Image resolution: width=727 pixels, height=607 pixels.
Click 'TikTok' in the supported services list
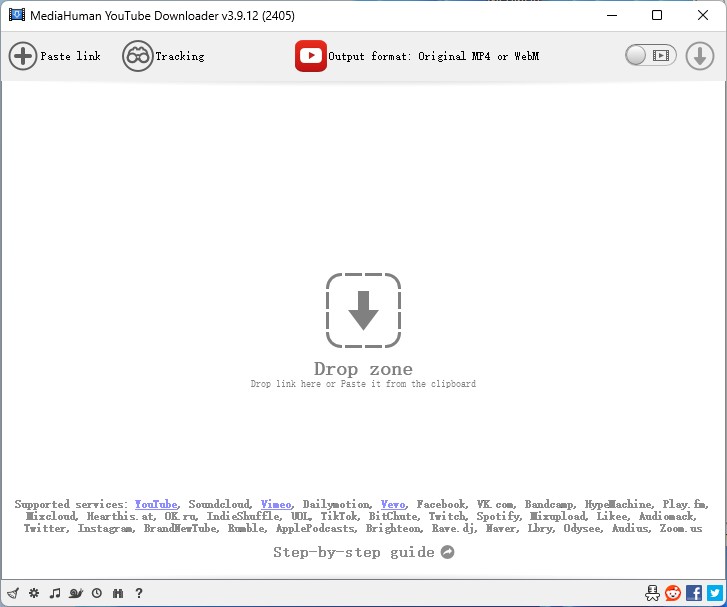(339, 516)
